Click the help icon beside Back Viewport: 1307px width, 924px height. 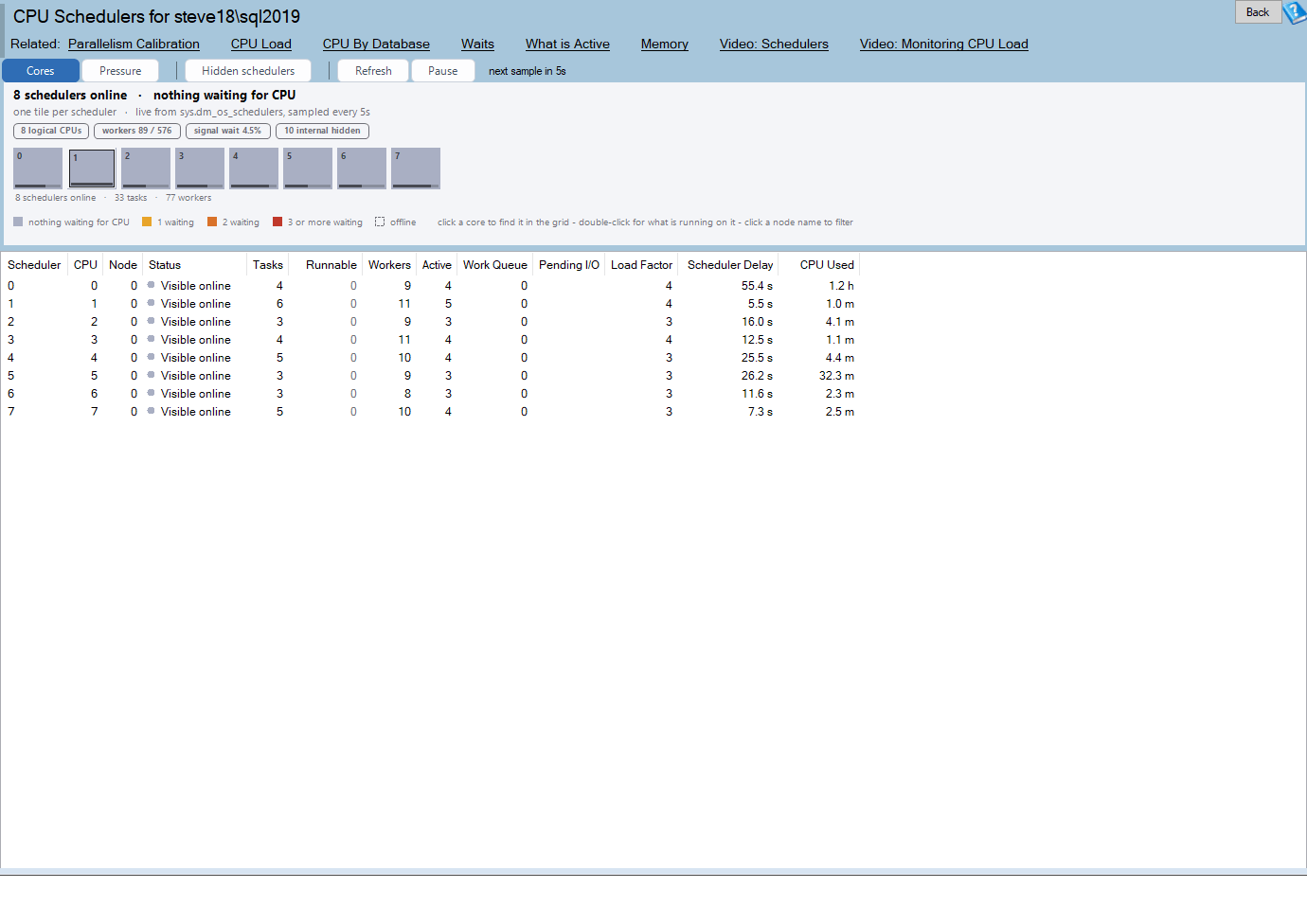pos(1295,12)
